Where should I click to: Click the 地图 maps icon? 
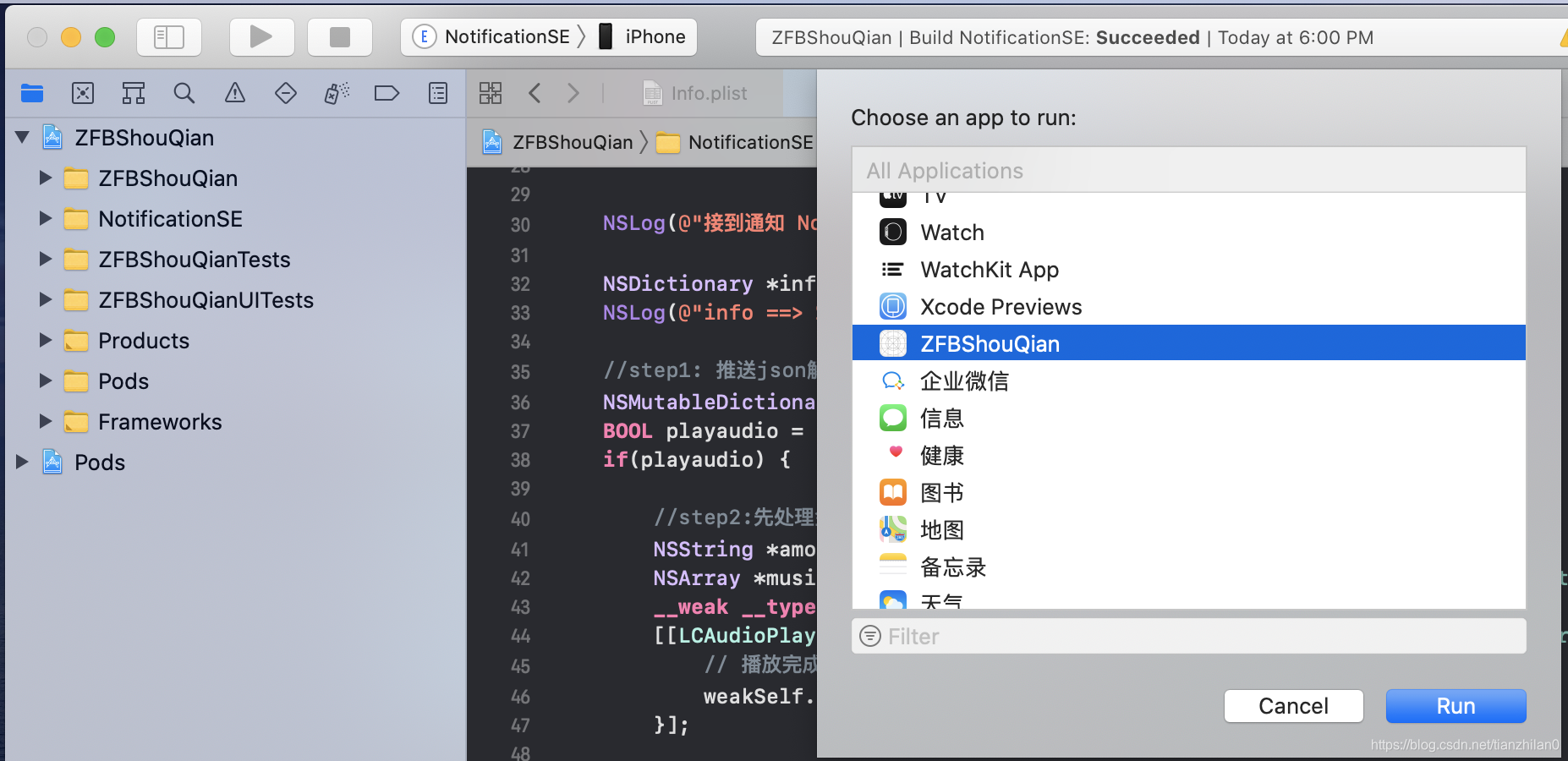(893, 529)
